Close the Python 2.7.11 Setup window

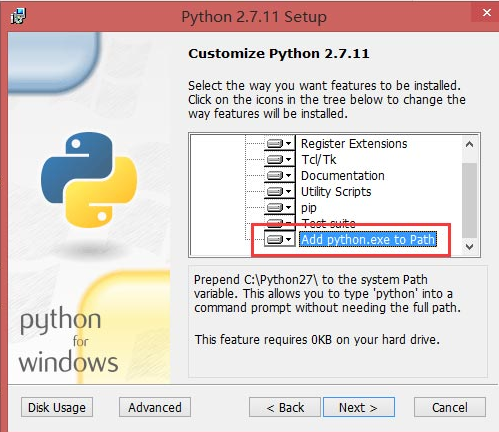(486, 13)
